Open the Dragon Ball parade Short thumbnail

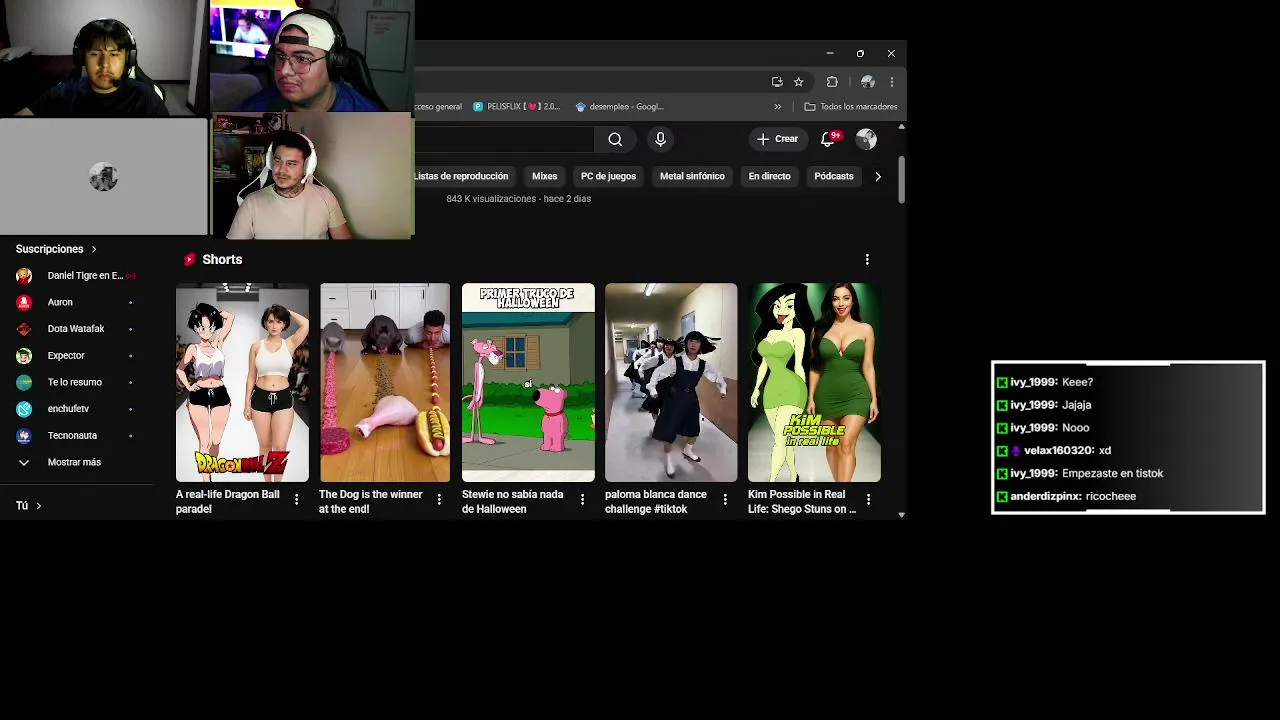click(242, 383)
